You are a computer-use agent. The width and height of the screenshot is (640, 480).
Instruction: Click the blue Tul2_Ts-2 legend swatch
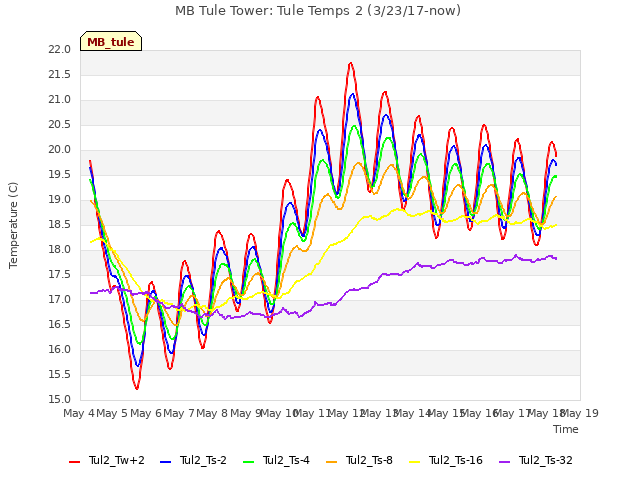165,462
